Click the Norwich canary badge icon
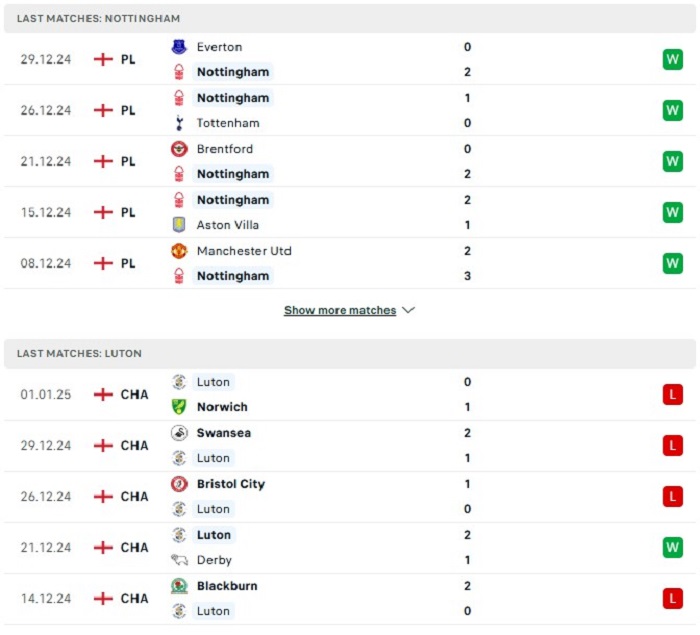This screenshot has height=635, width=700. pos(179,407)
